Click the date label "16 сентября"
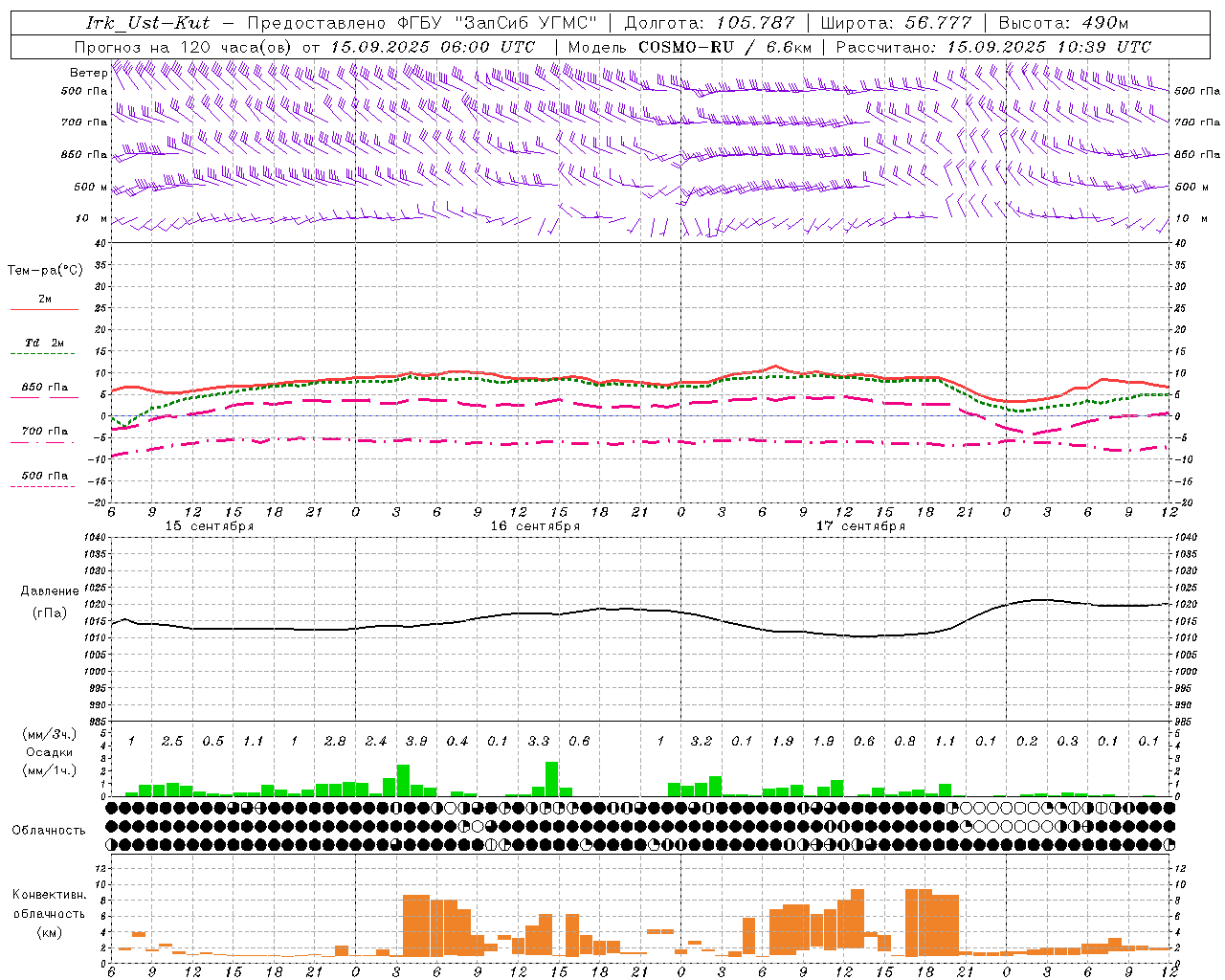 point(535,526)
